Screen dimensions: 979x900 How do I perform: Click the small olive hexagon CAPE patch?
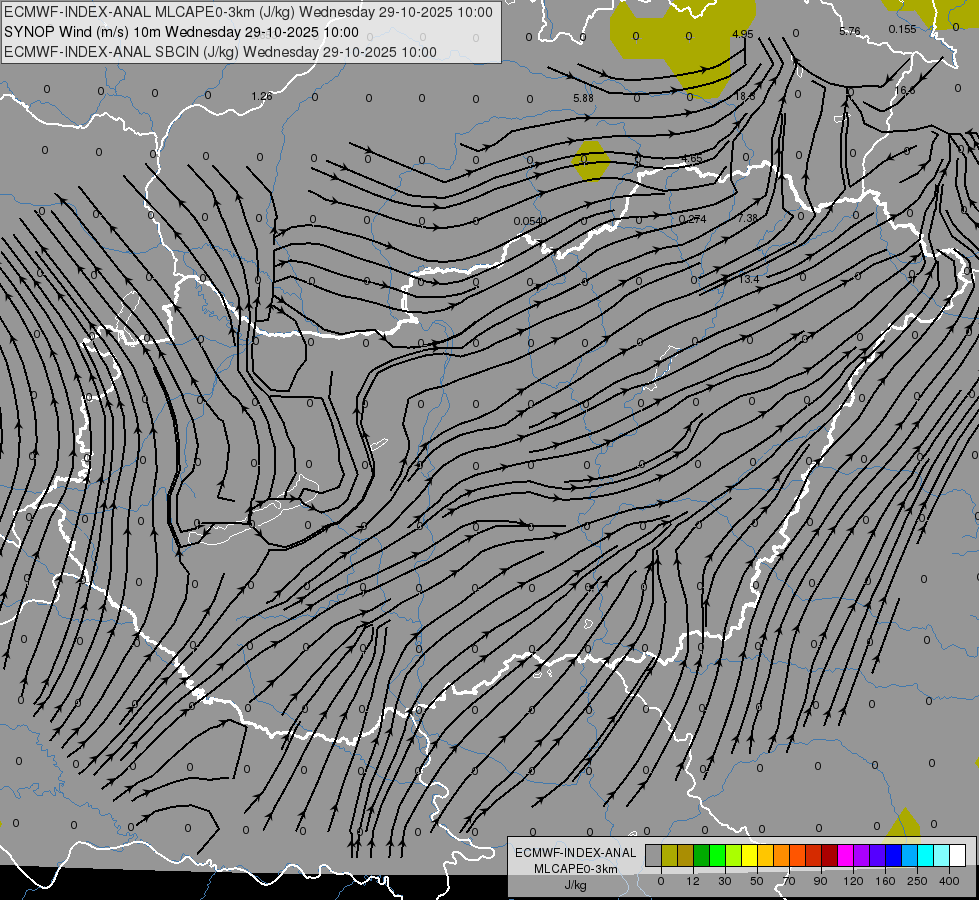[591, 160]
